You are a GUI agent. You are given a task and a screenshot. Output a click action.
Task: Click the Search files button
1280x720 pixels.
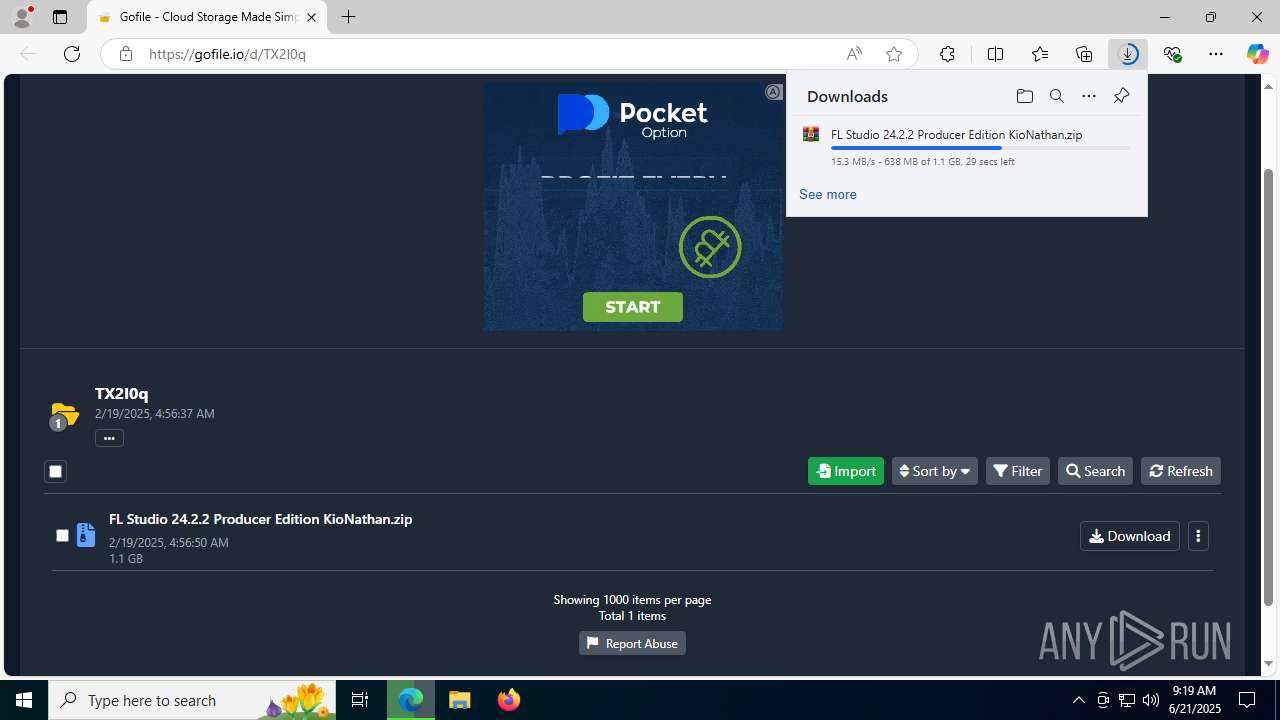point(1095,471)
